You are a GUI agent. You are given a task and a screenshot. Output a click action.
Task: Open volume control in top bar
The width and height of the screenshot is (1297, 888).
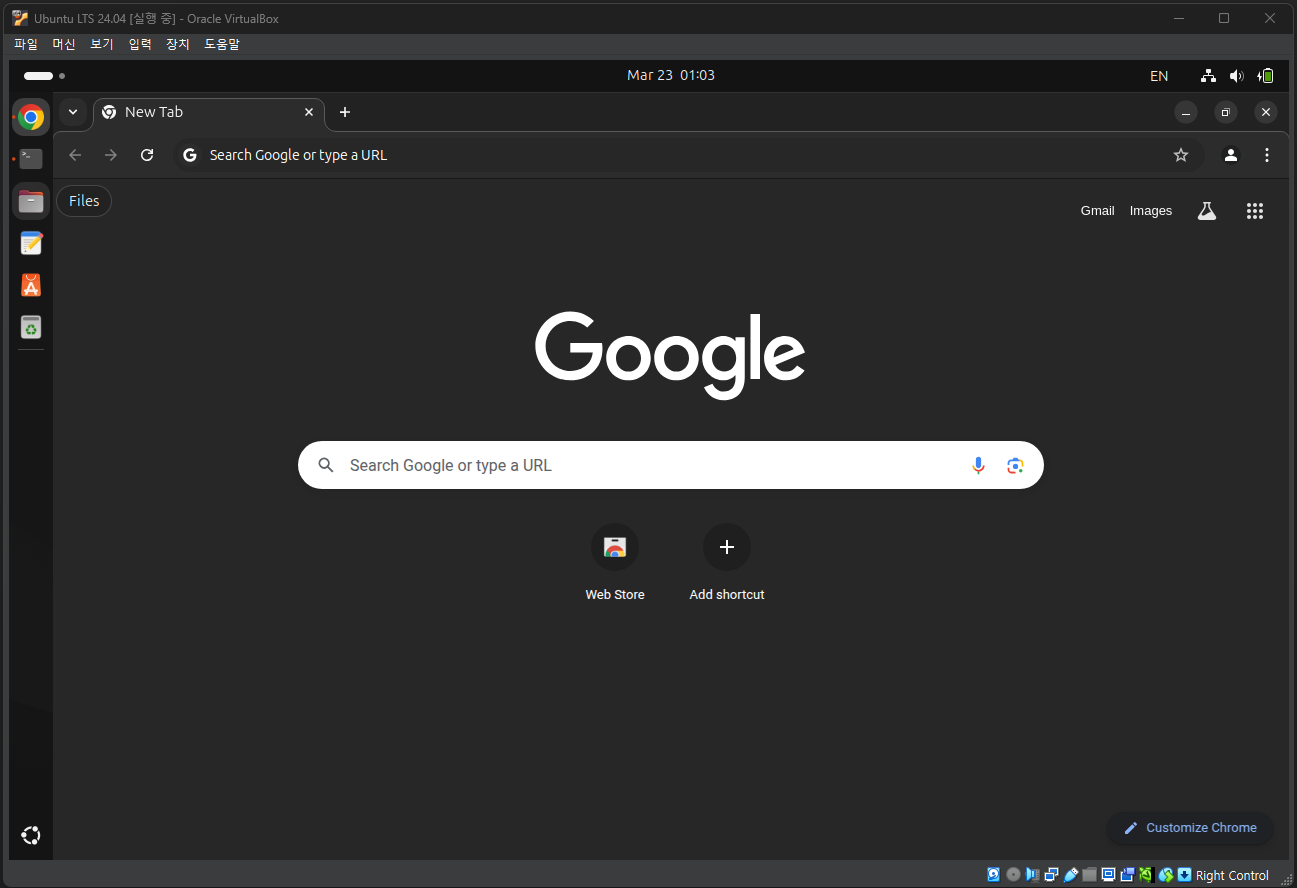click(x=1237, y=76)
